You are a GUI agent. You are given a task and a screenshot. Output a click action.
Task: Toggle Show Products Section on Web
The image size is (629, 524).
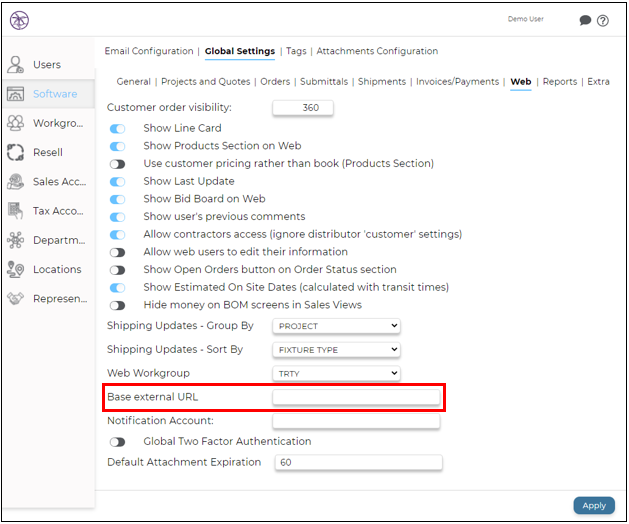click(x=118, y=146)
